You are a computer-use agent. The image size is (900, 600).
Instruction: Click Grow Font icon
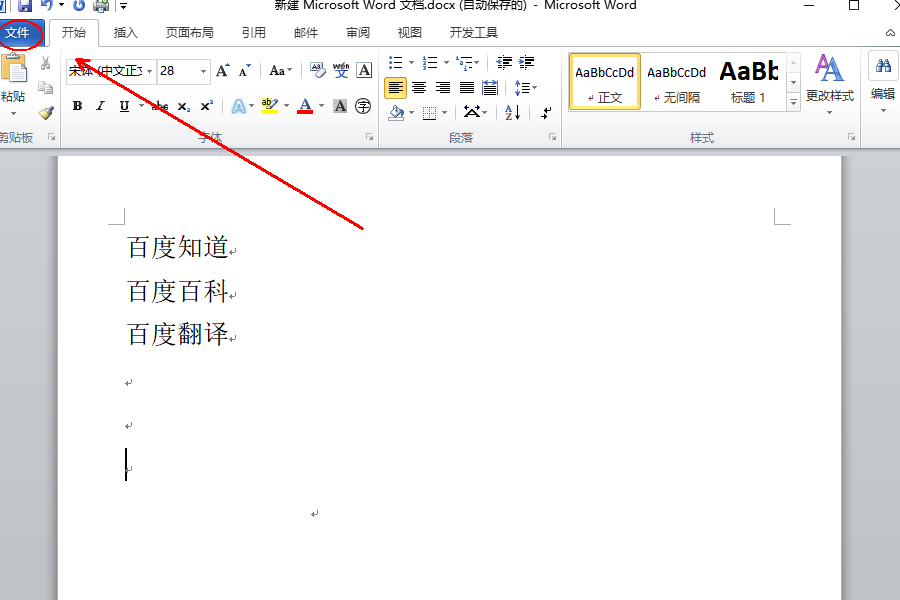tap(223, 71)
